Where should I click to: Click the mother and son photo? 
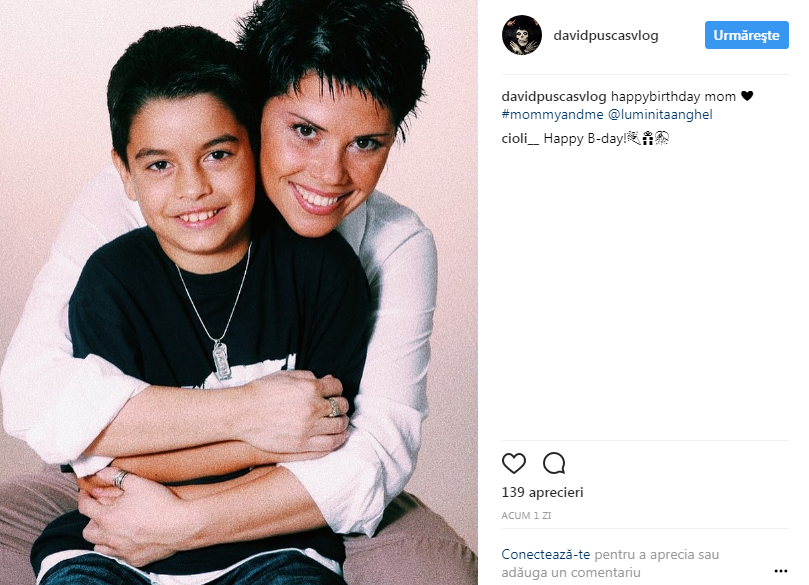pos(239,292)
